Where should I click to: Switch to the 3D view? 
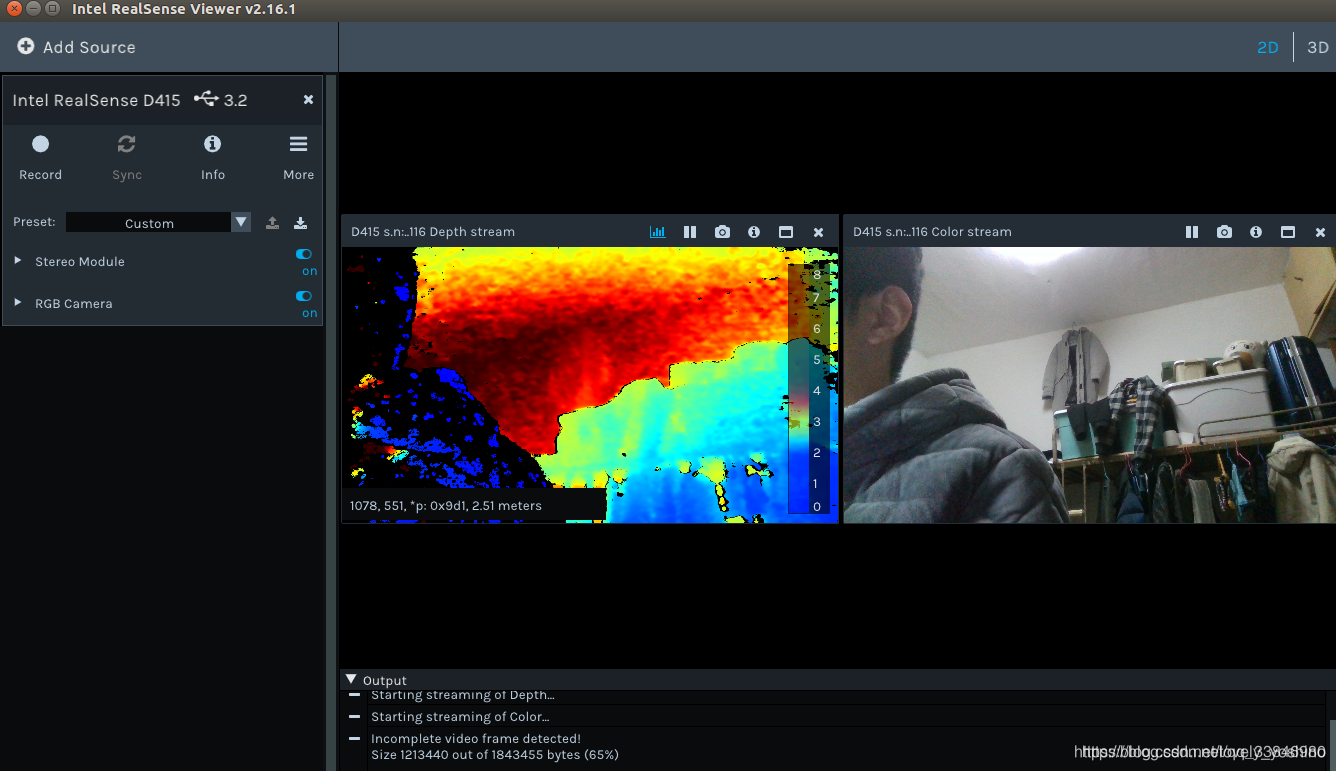(1318, 47)
